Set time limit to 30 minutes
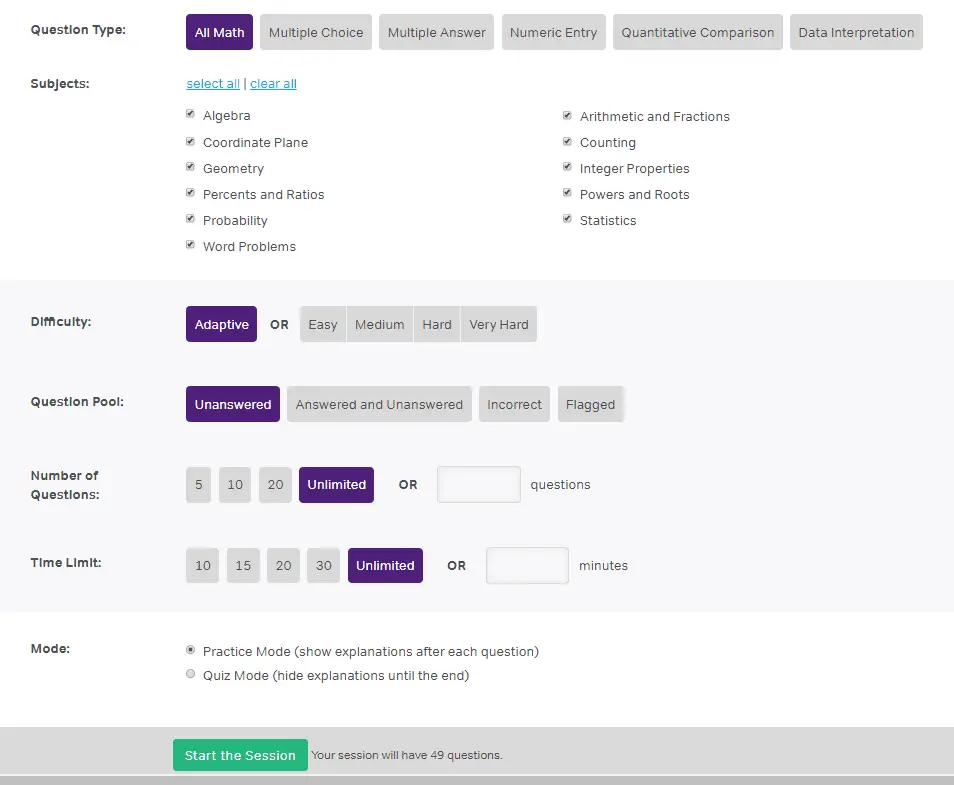 (x=324, y=565)
